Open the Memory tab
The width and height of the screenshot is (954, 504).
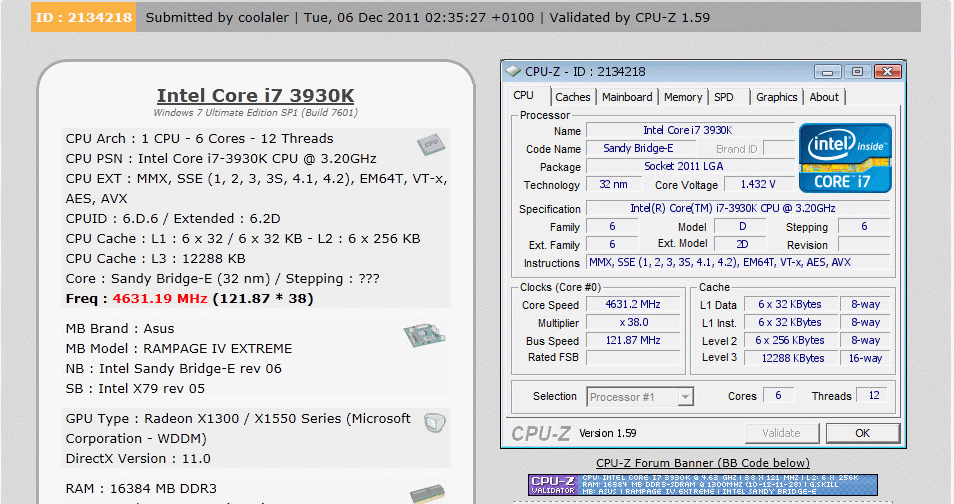(x=683, y=97)
